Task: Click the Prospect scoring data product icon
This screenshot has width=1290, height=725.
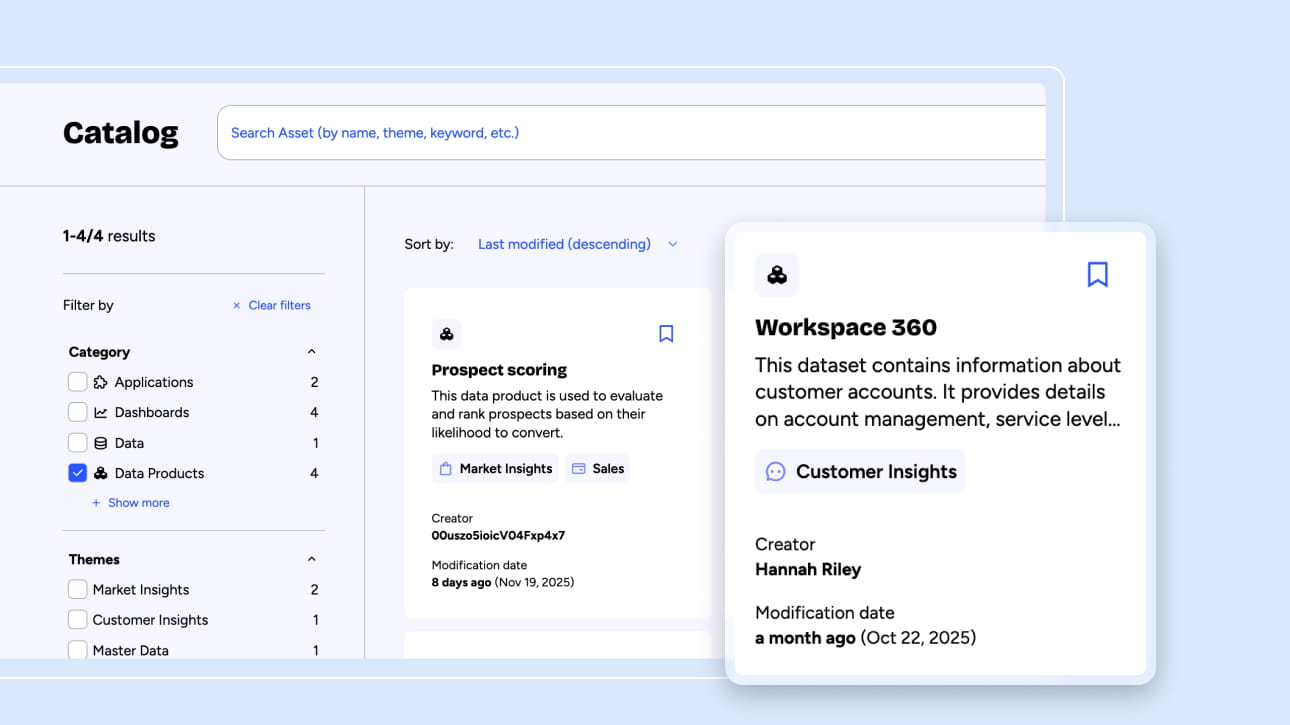Action: (x=447, y=334)
